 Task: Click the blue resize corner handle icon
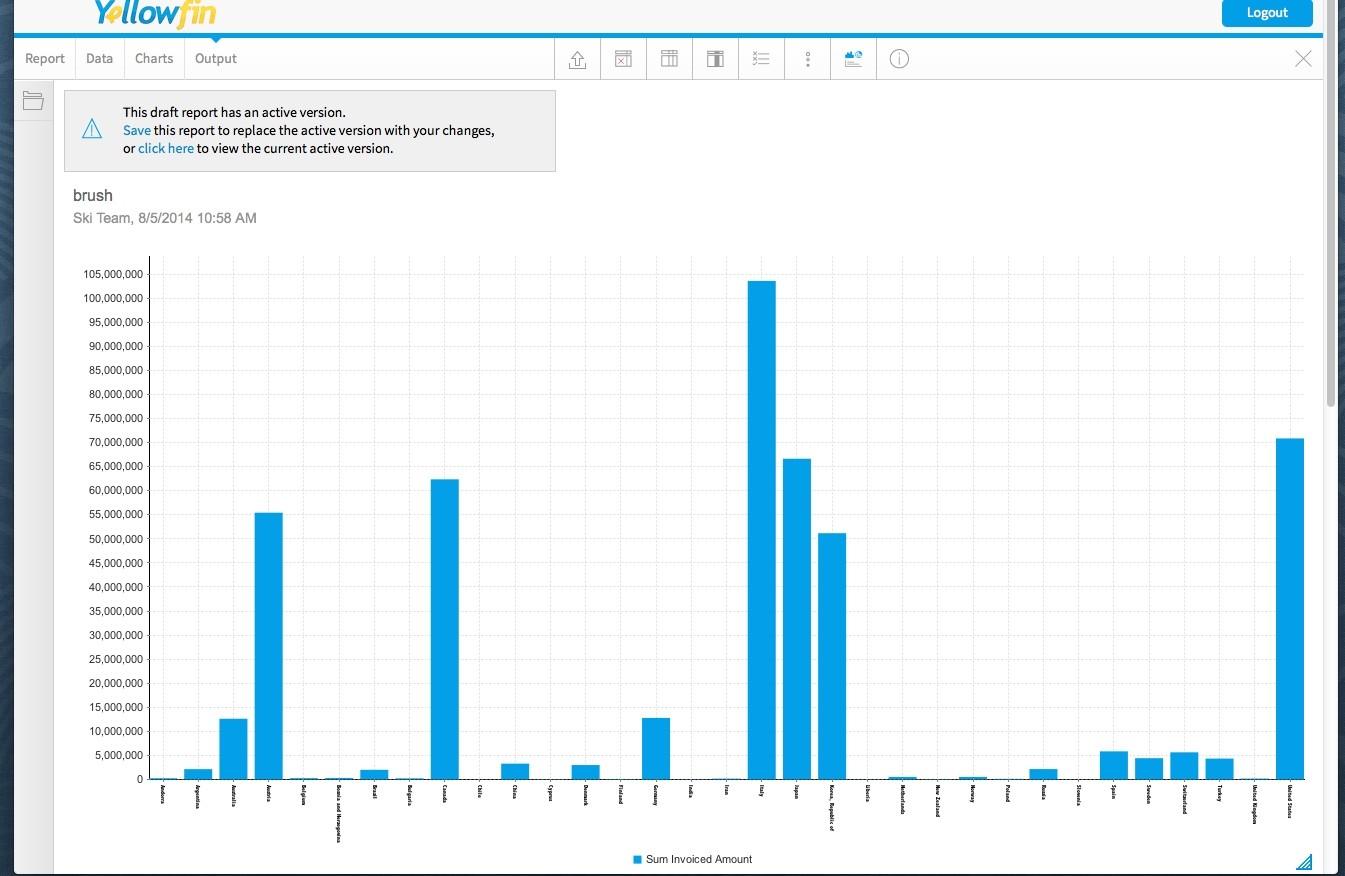pos(1303,862)
